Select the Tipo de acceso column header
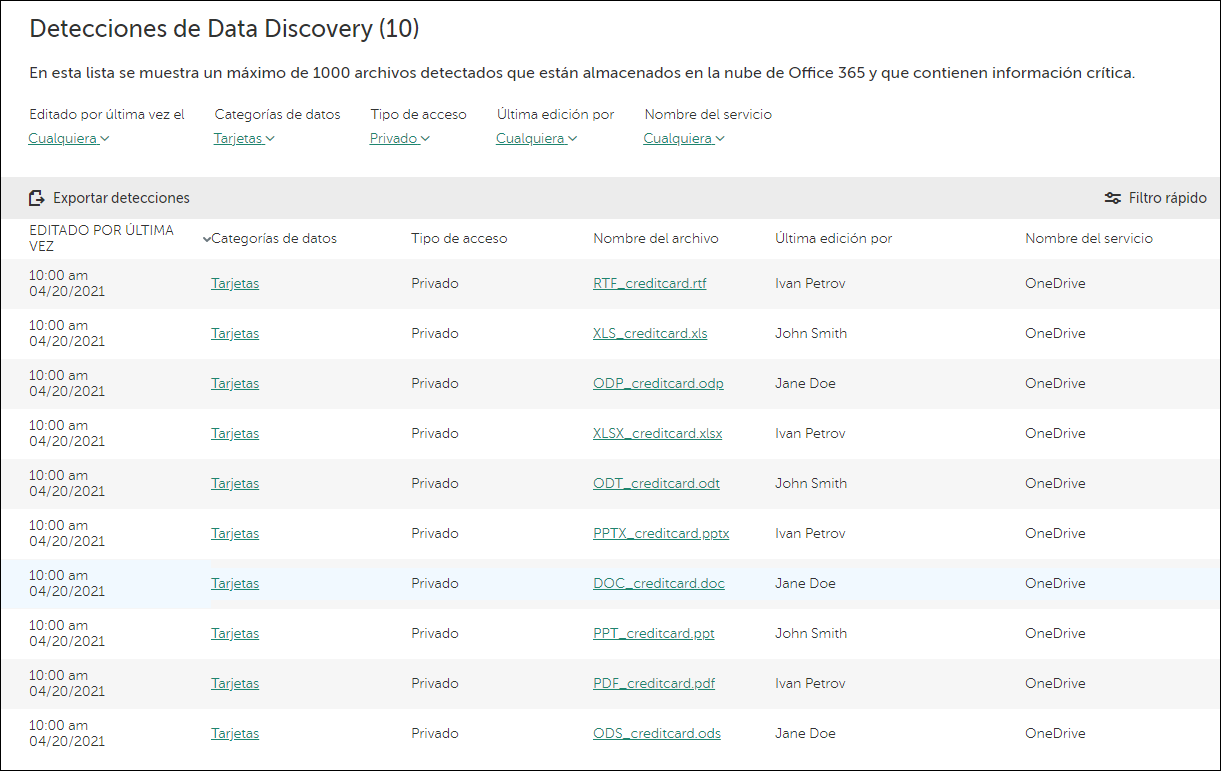This screenshot has height=771, width=1221. click(x=459, y=239)
